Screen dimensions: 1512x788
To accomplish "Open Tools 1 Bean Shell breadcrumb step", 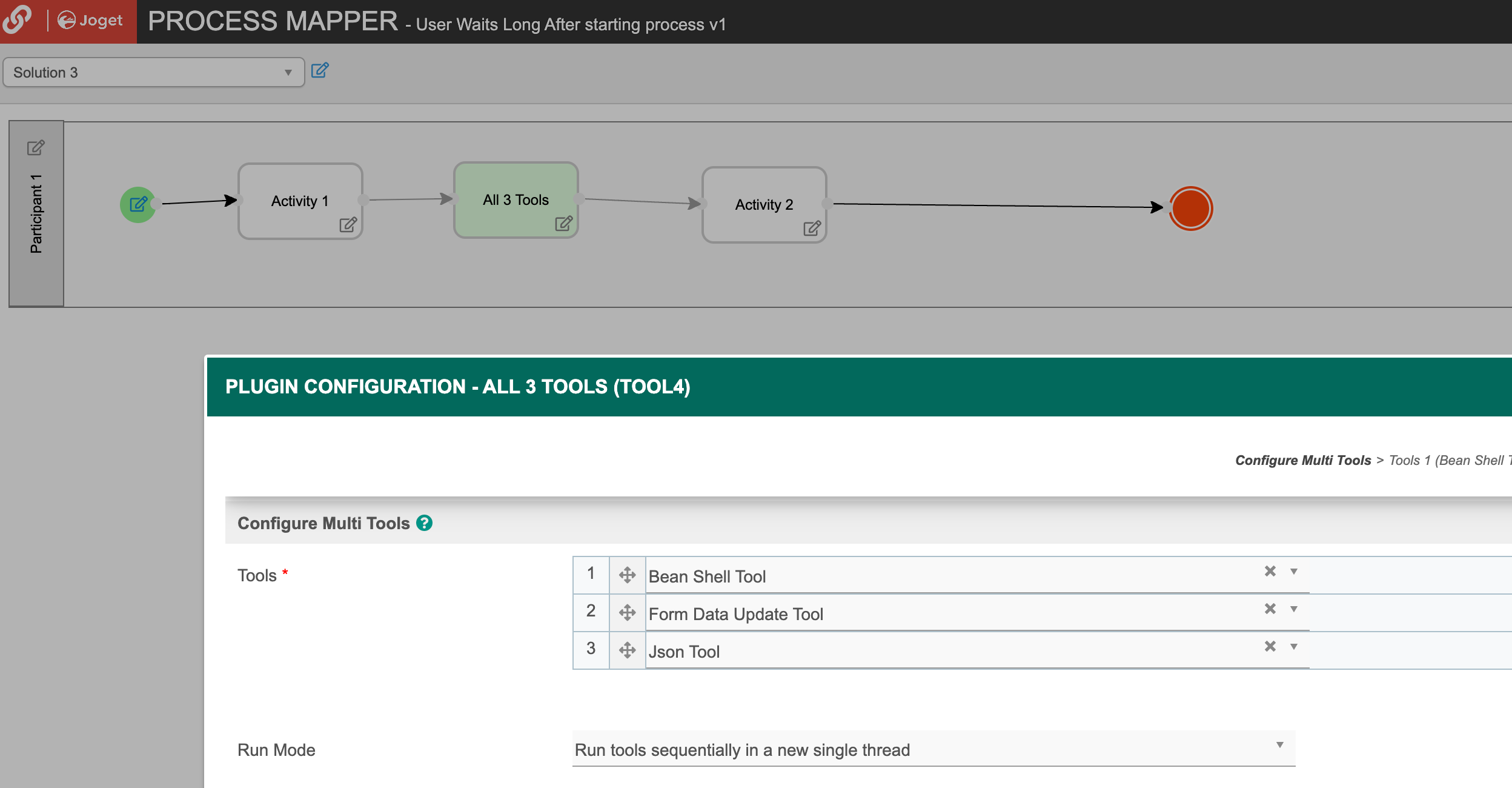I will (1449, 460).
